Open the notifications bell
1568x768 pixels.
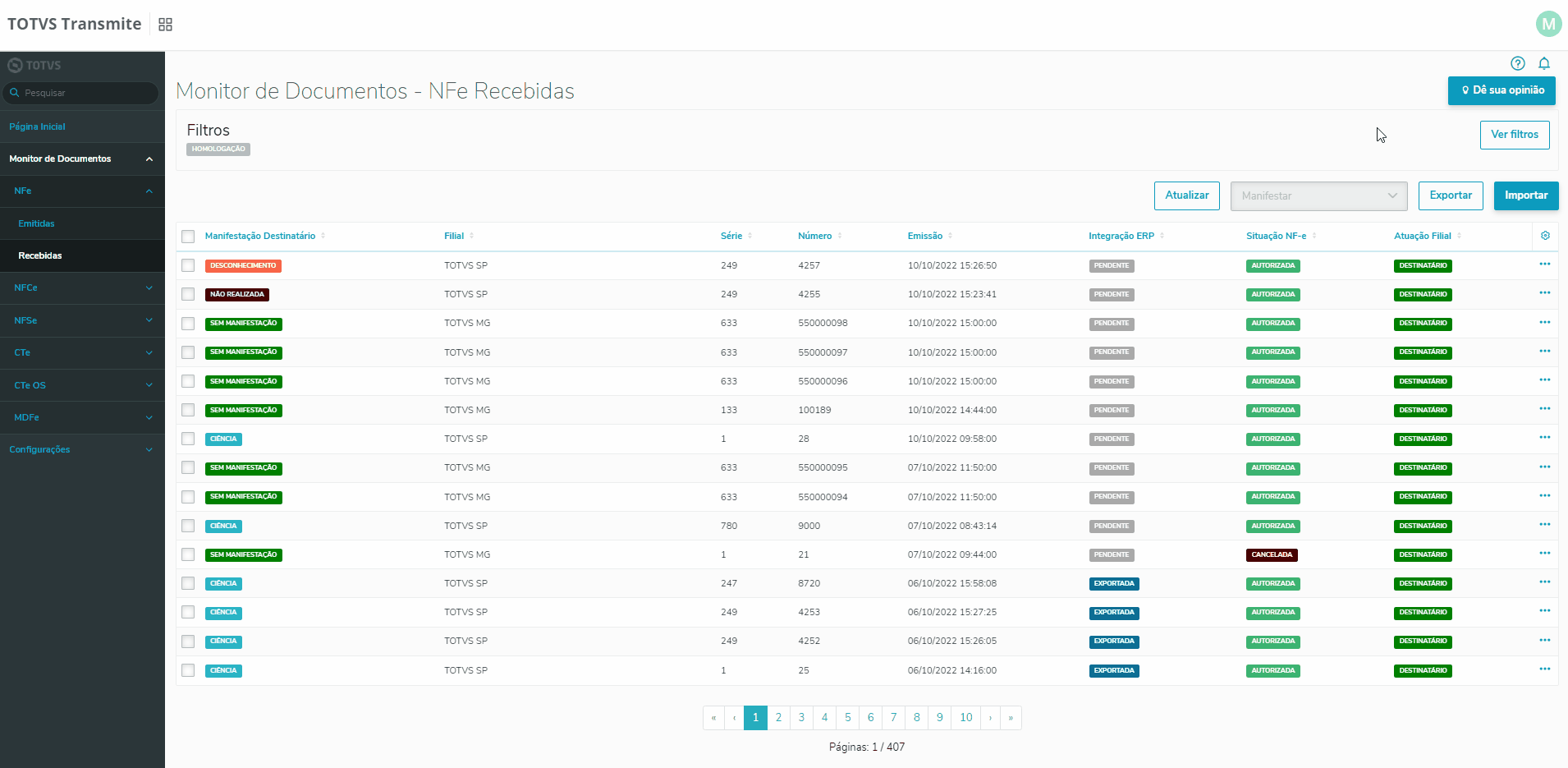point(1544,63)
